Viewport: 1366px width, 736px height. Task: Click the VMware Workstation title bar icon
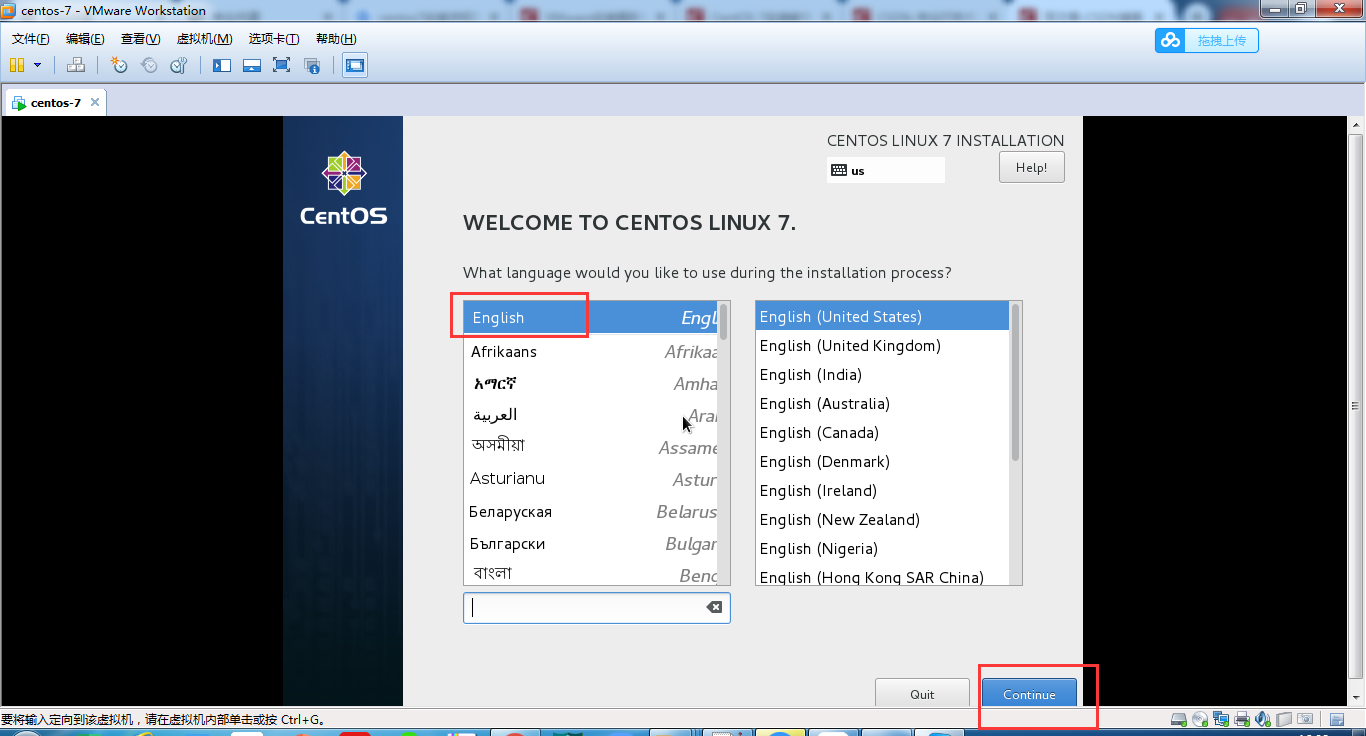pyautogui.click(x=9, y=10)
